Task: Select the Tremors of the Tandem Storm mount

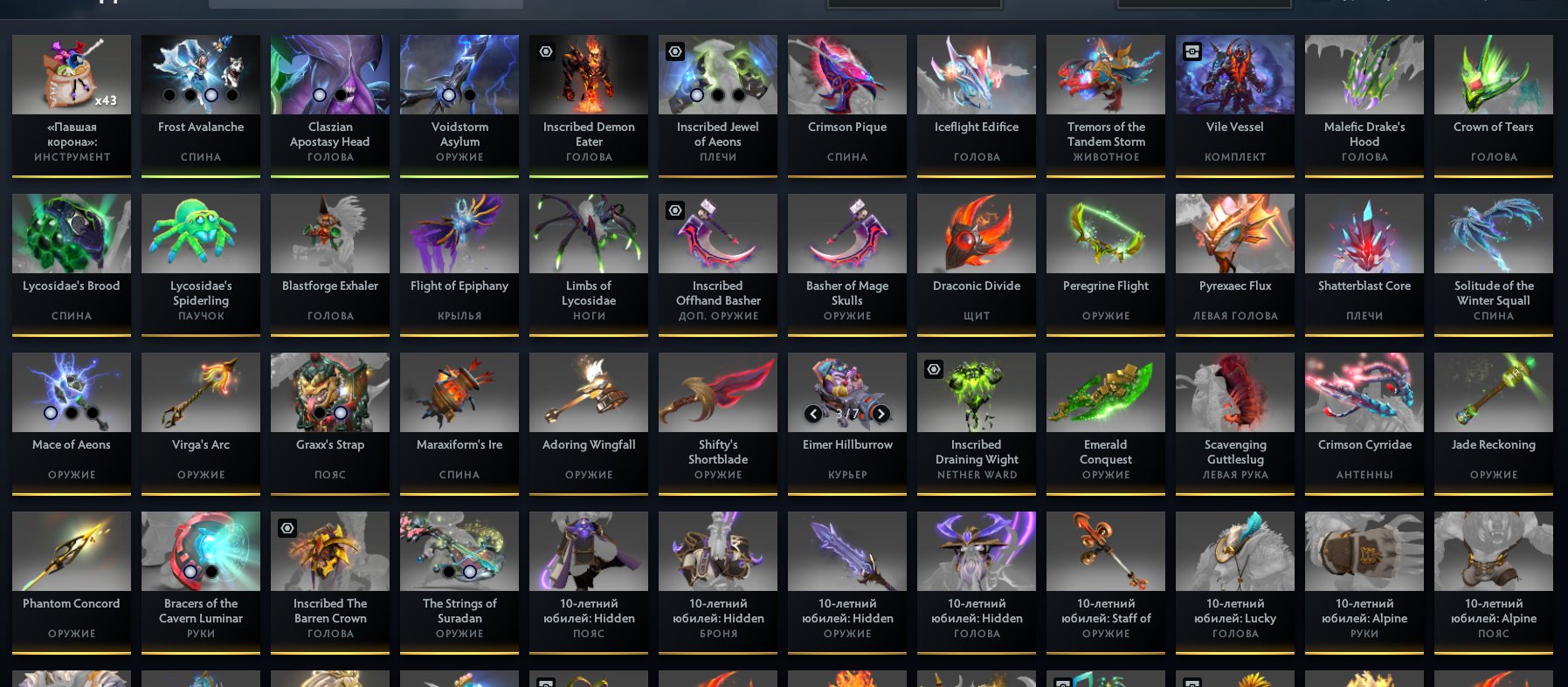Action: [x=1106, y=106]
